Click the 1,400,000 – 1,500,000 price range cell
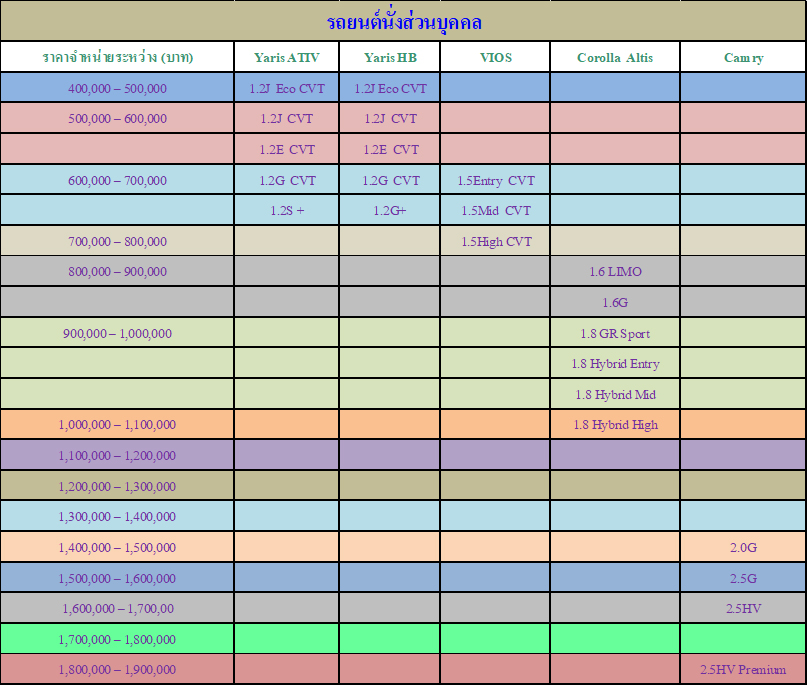 tap(117, 547)
